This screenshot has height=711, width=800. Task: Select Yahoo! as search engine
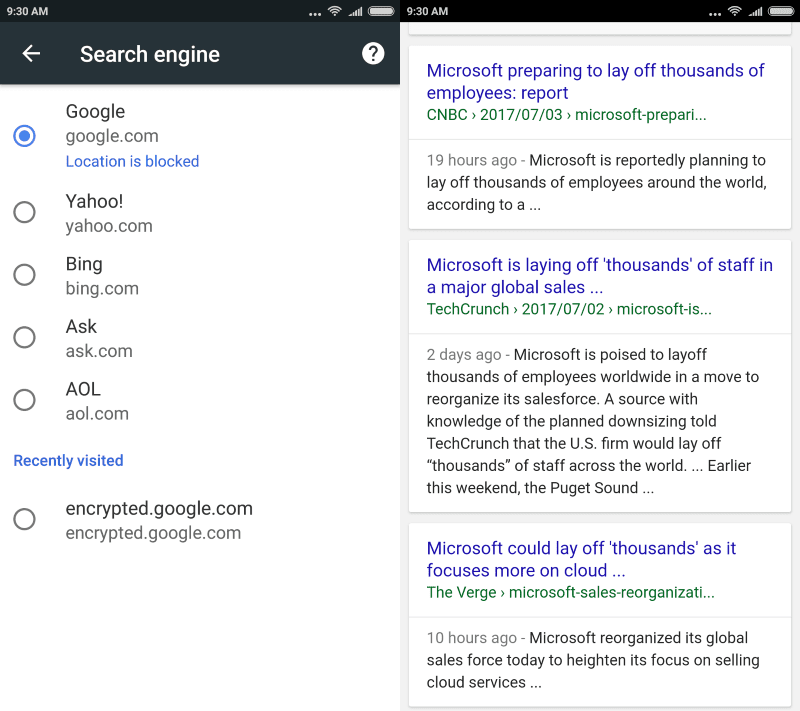pos(24,212)
